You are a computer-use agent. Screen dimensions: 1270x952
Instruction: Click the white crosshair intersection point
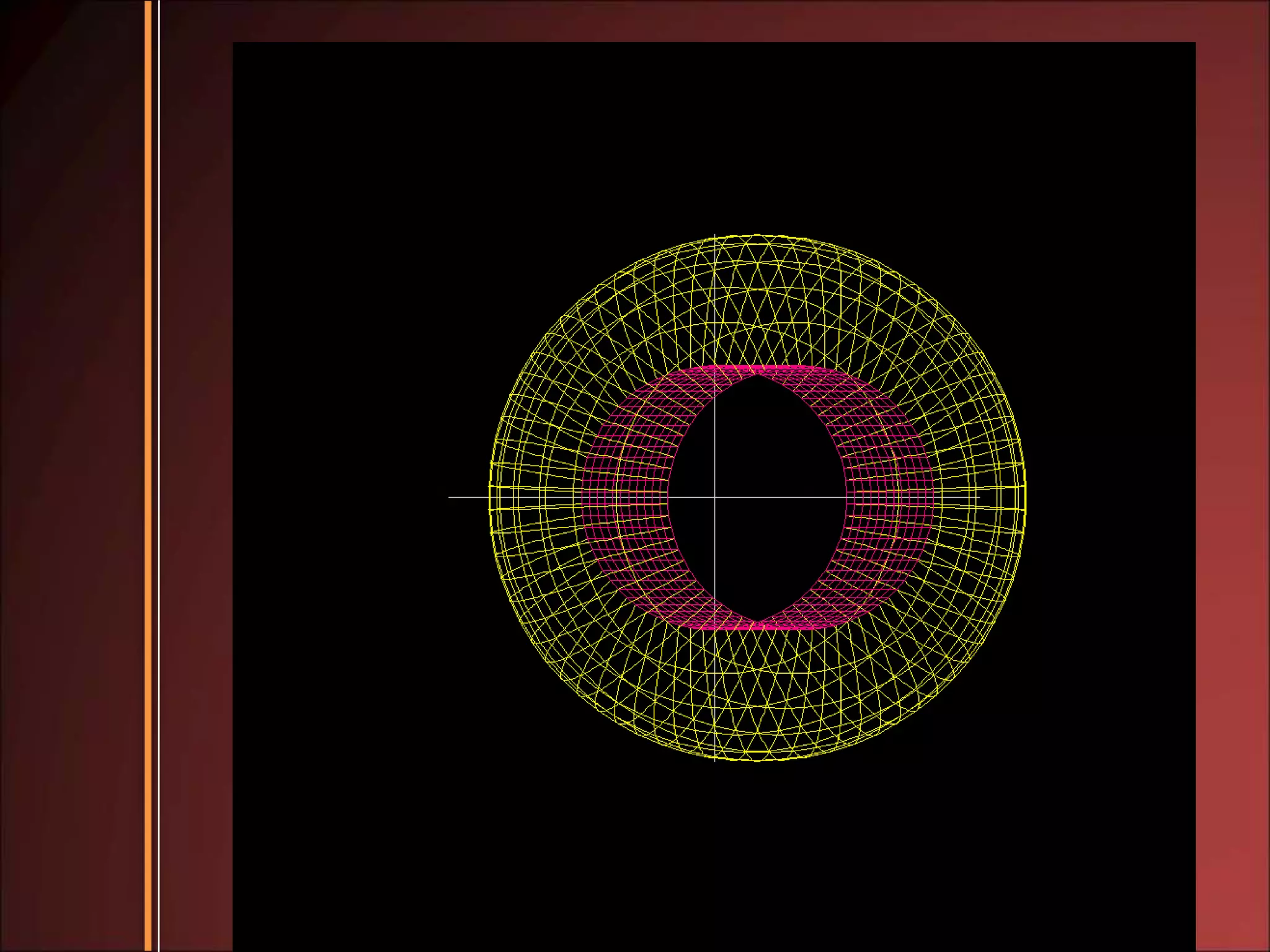714,497
